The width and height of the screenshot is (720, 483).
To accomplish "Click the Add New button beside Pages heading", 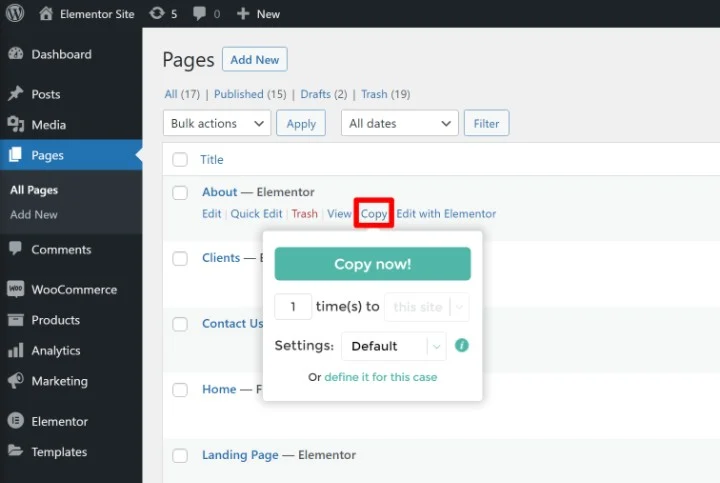I will click(255, 59).
